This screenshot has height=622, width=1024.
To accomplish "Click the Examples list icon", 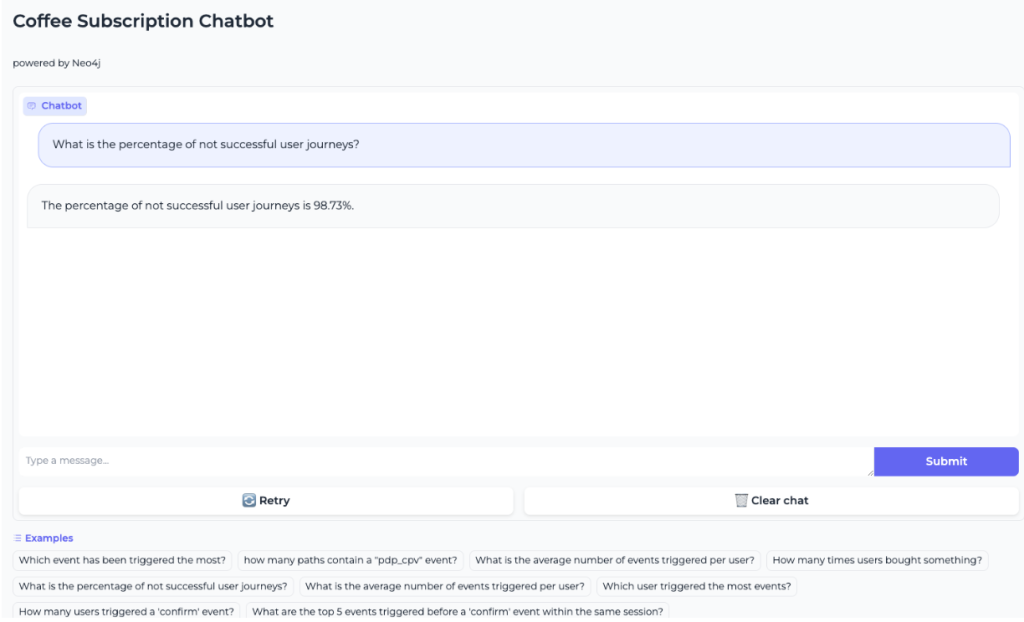I will (x=18, y=538).
